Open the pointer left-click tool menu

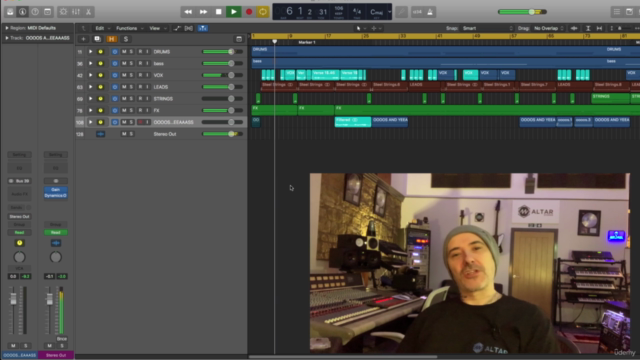point(361,28)
